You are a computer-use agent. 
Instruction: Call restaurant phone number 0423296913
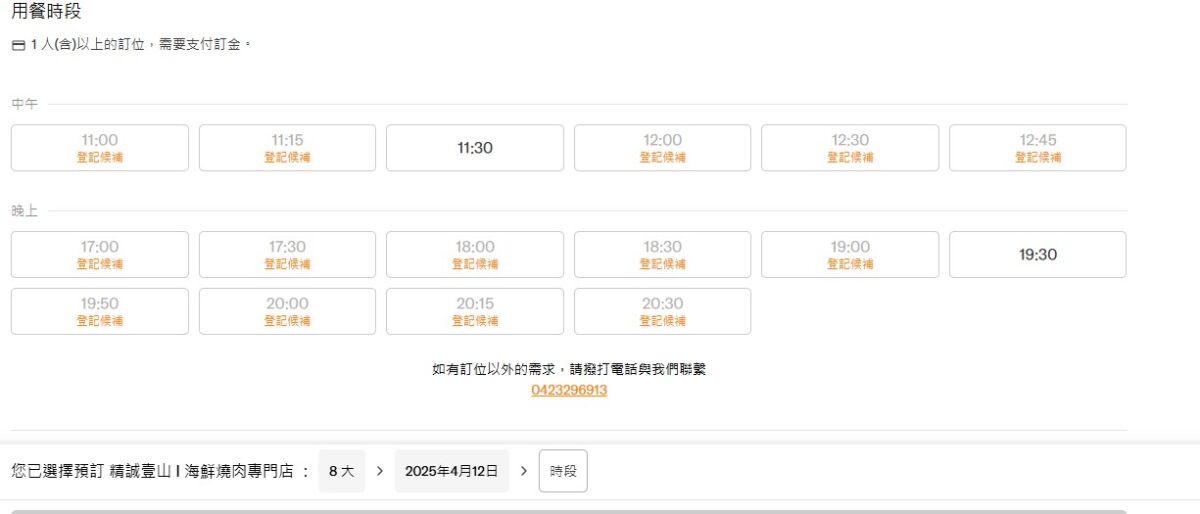tap(569, 391)
